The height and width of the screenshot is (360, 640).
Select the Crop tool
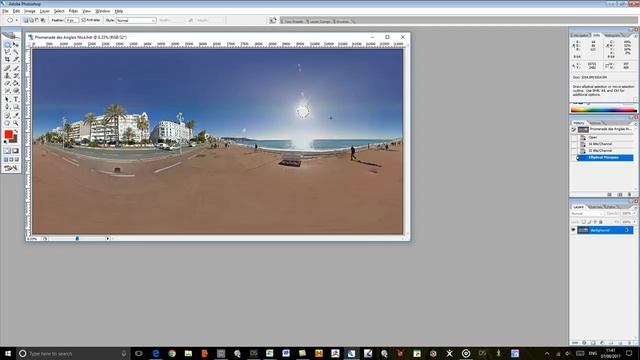(7, 60)
